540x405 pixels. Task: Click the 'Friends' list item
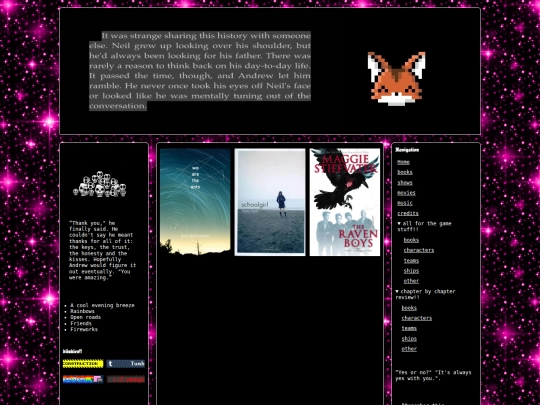click(x=81, y=323)
